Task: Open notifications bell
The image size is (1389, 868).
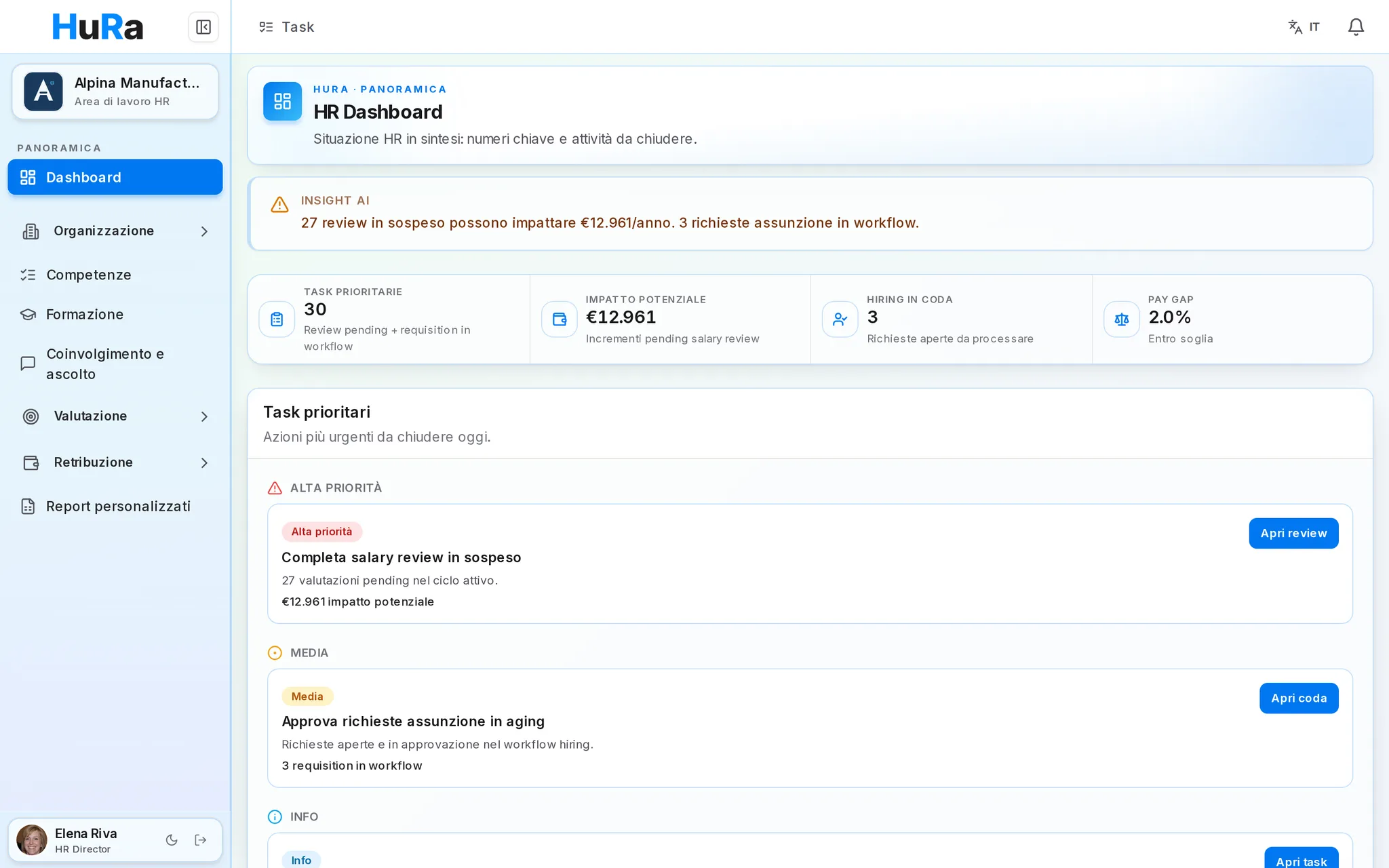Action: tap(1356, 27)
